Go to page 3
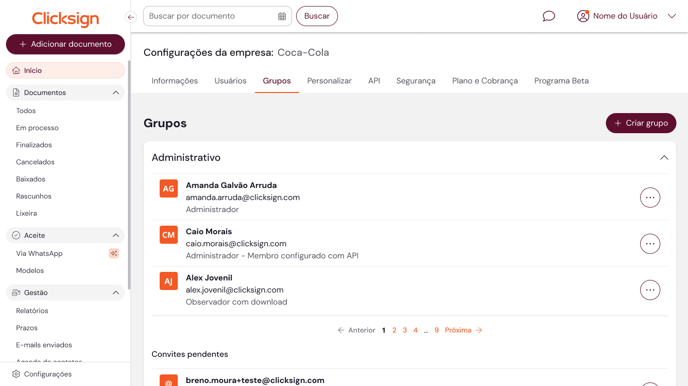Screen dimensions: 688x386 coord(405,330)
